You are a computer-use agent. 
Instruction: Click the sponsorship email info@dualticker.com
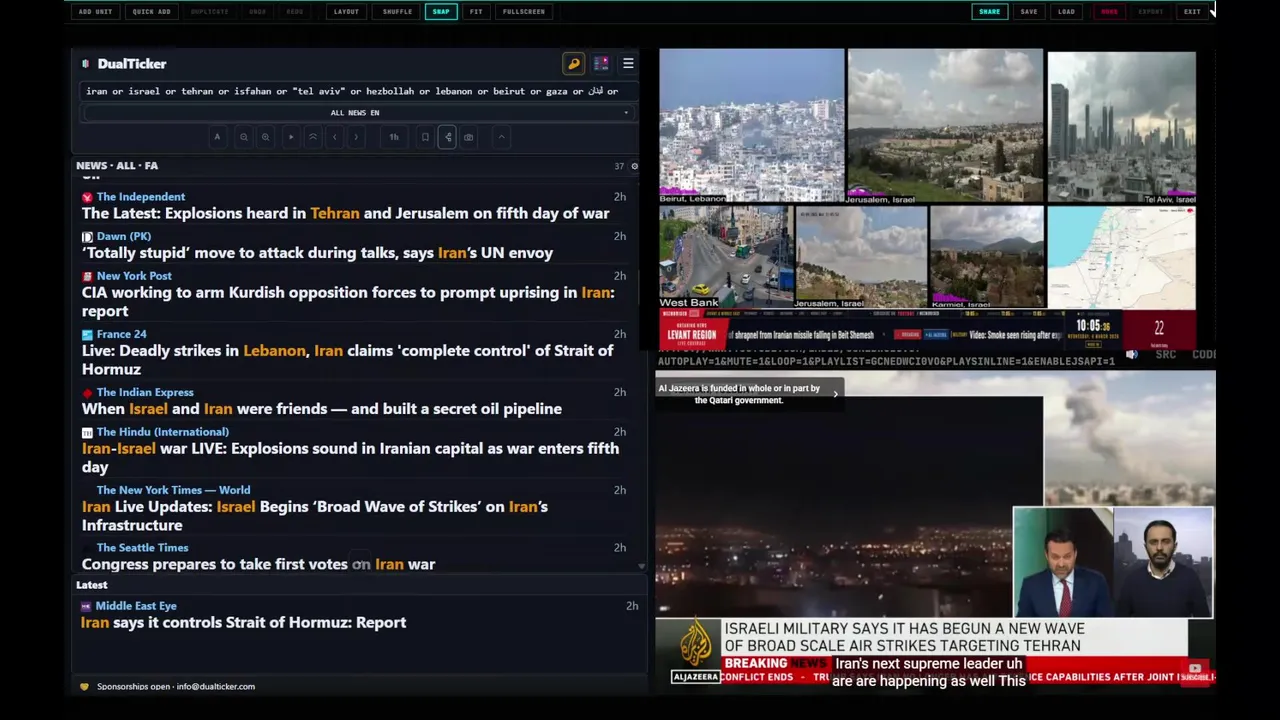[x=215, y=686]
